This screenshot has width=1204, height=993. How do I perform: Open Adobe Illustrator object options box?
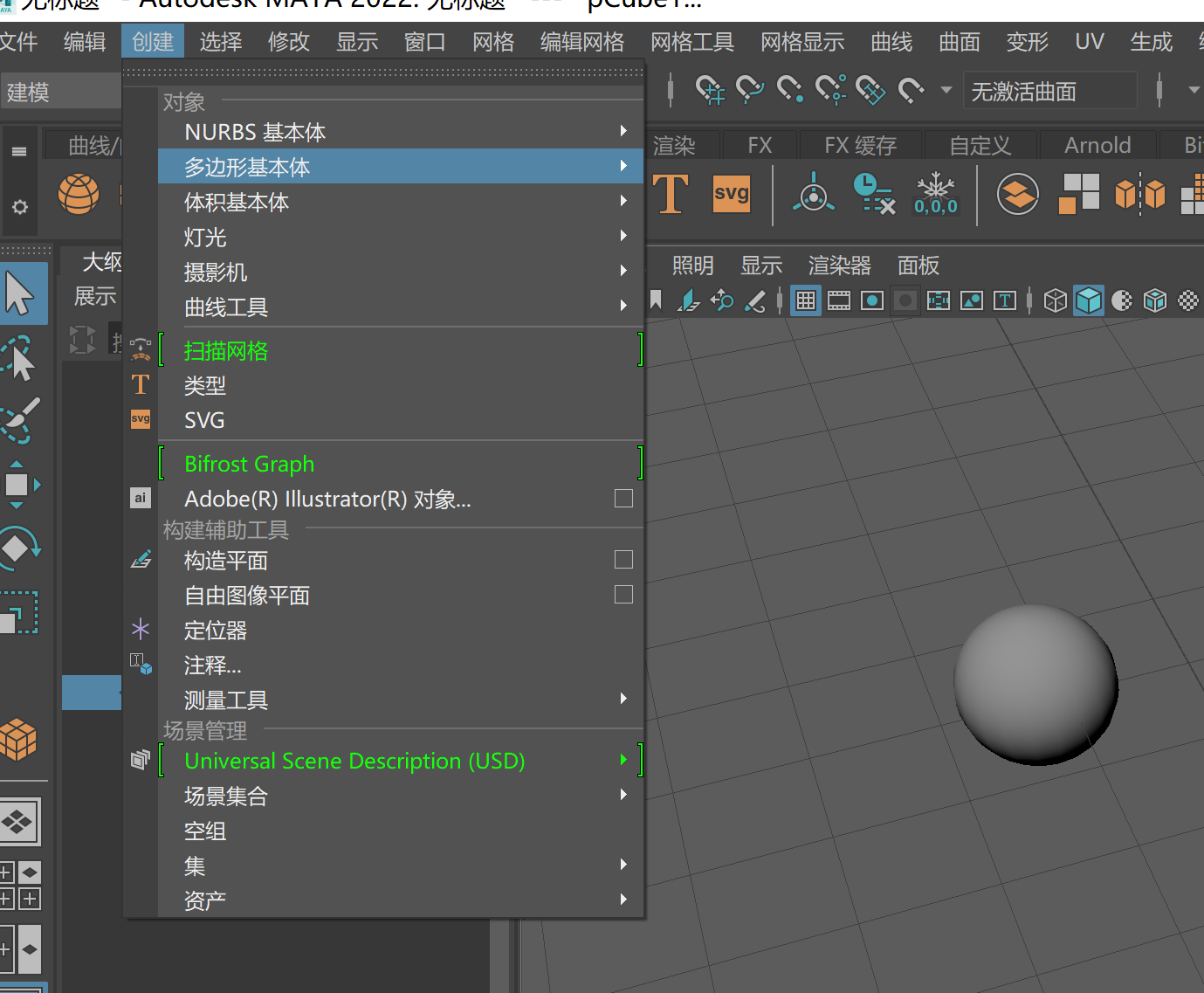623,499
